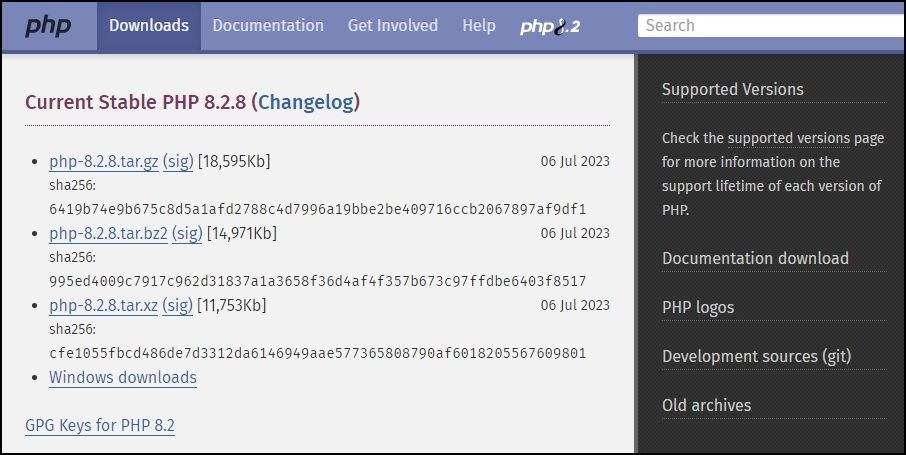Open sig link for tar.gz
The image size is (906, 455).
pos(178,161)
